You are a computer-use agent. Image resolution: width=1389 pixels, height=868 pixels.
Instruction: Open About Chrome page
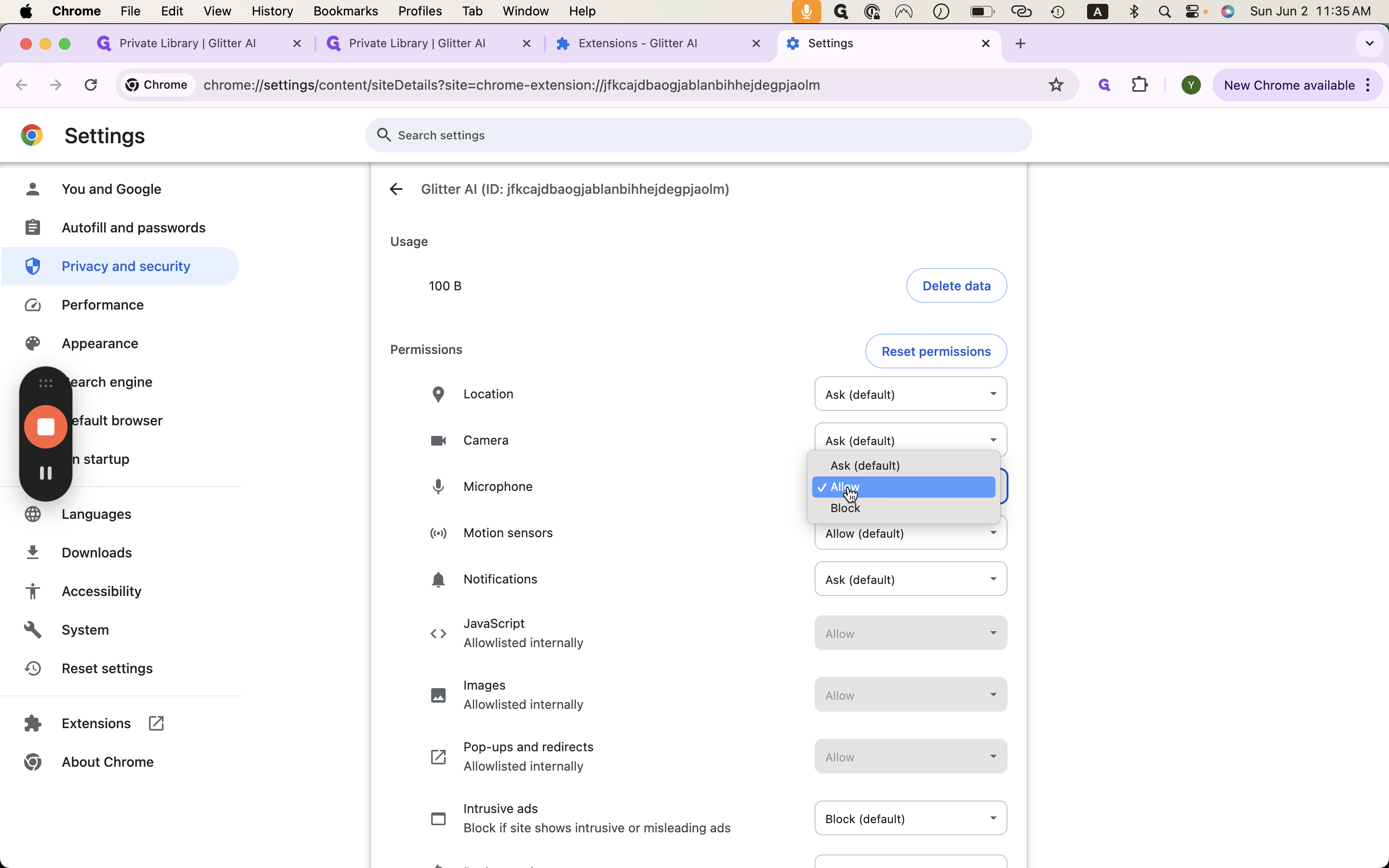[x=121, y=762]
